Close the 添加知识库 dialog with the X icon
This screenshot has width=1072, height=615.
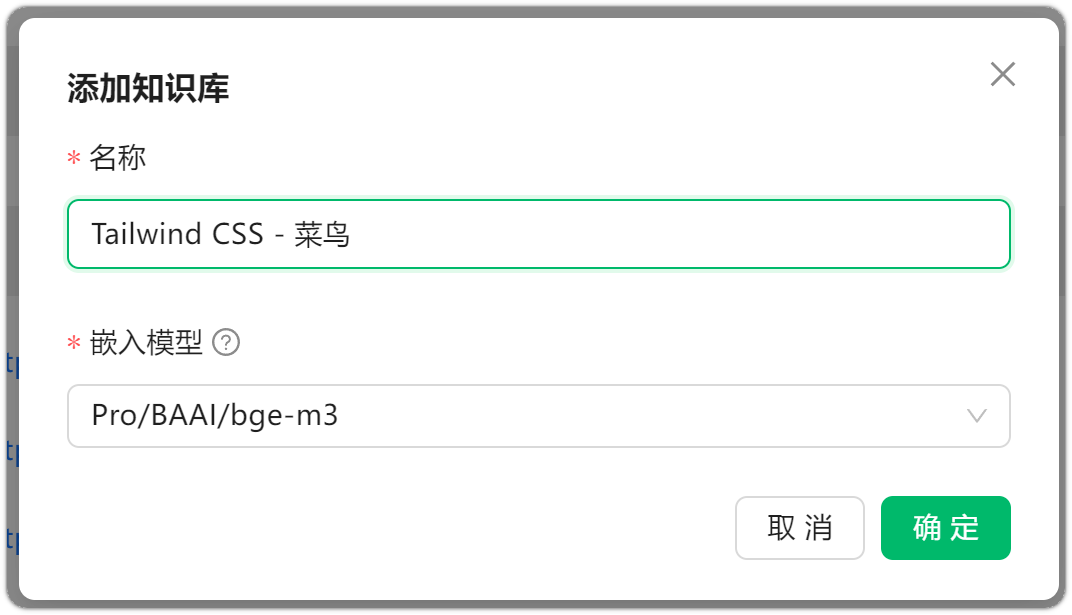click(1002, 74)
